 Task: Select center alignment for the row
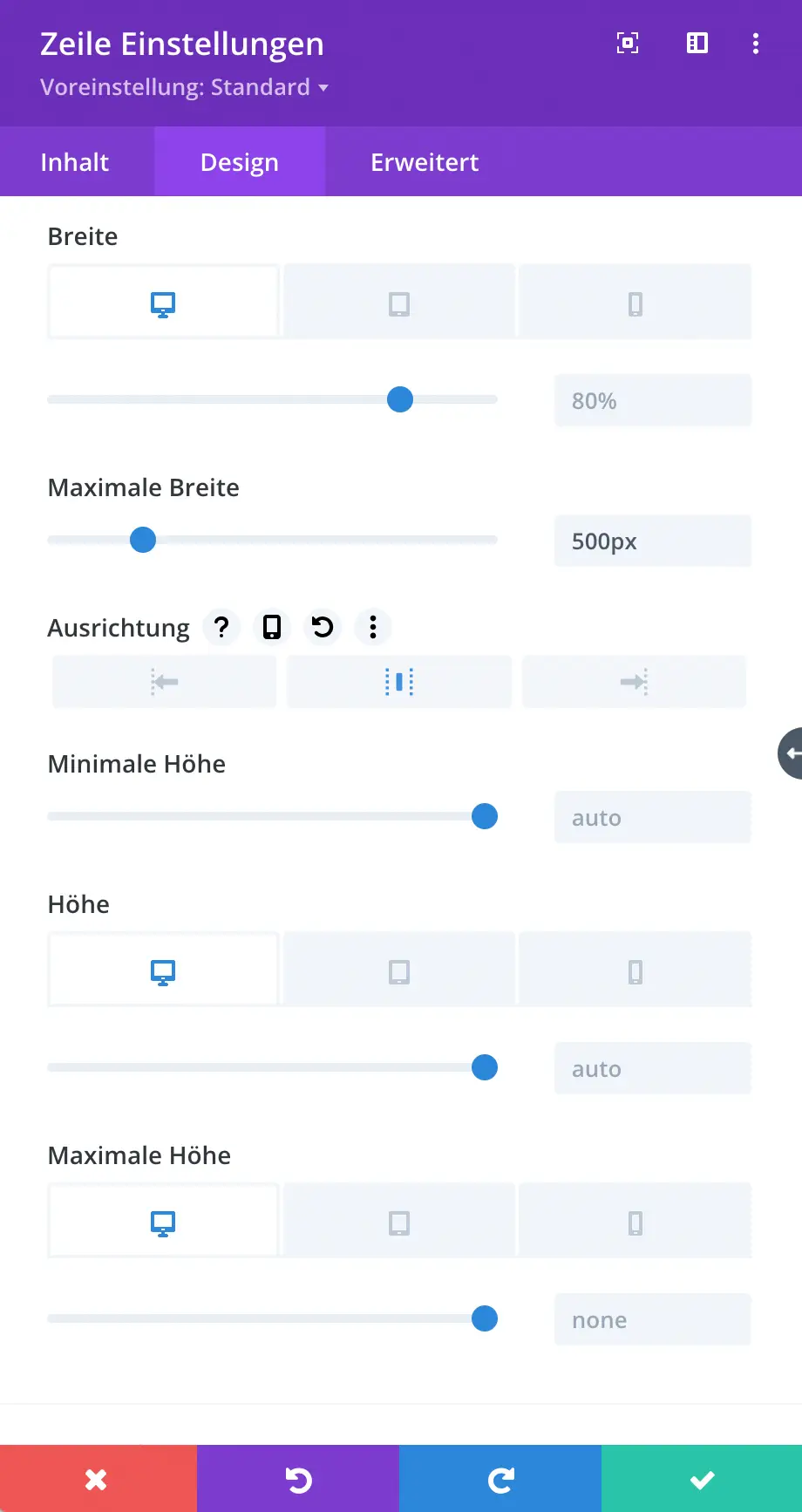click(x=399, y=682)
